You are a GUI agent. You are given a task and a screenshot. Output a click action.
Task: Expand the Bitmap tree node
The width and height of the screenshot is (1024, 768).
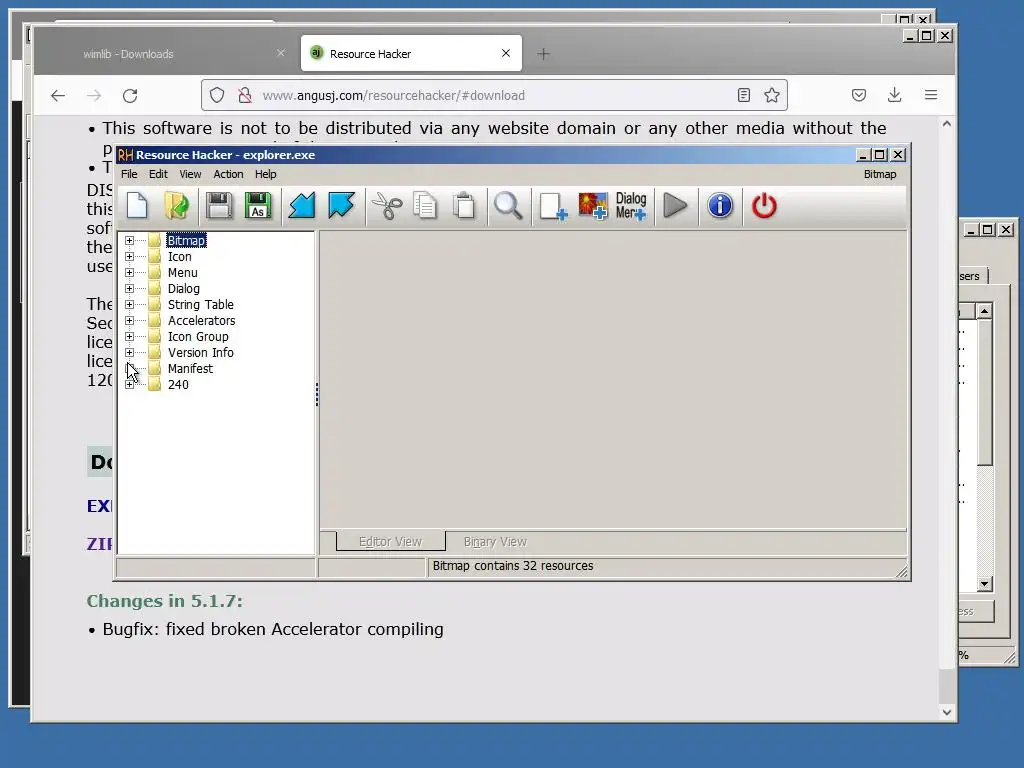129,240
